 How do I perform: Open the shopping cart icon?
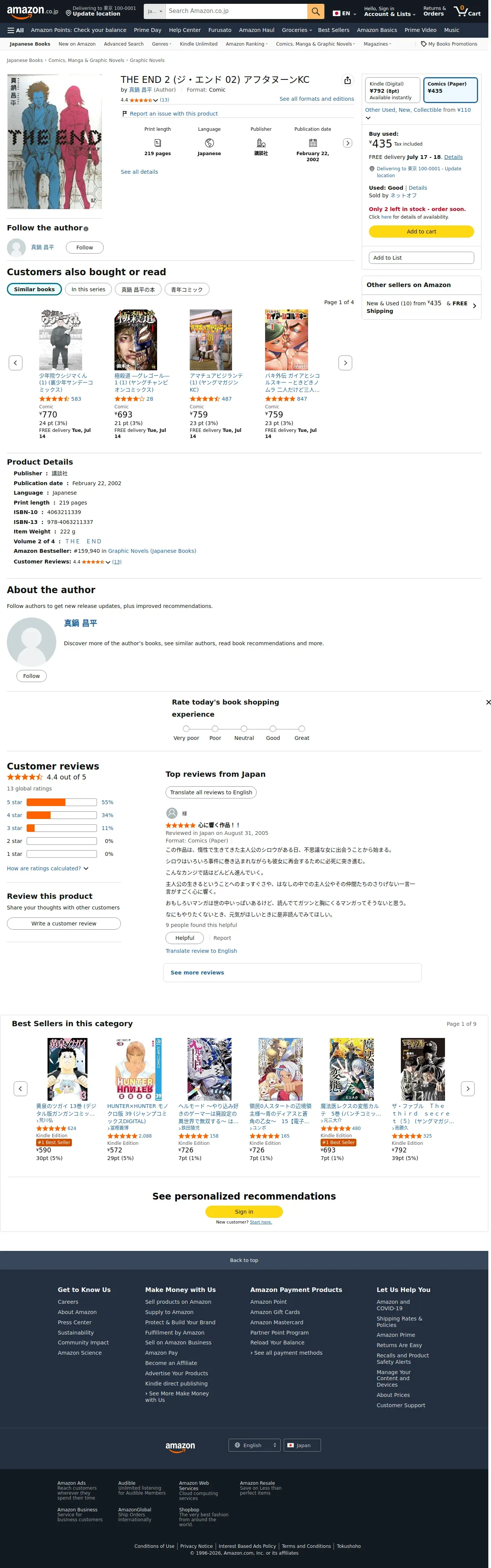click(467, 11)
